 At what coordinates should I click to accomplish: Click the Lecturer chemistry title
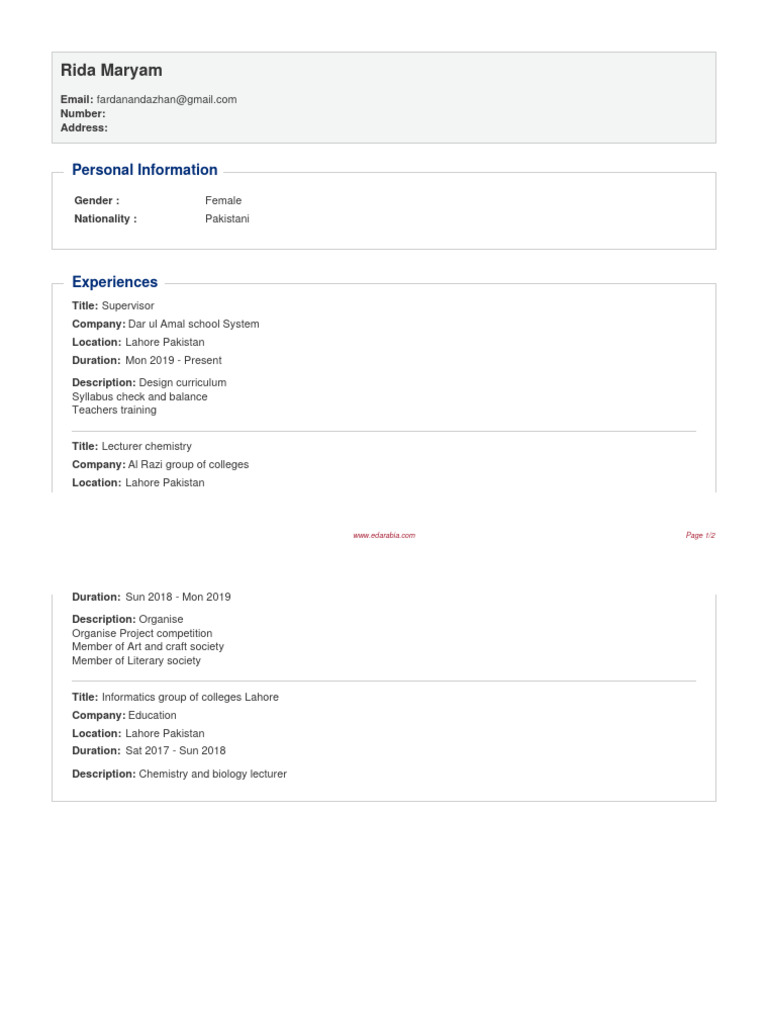[x=147, y=446]
